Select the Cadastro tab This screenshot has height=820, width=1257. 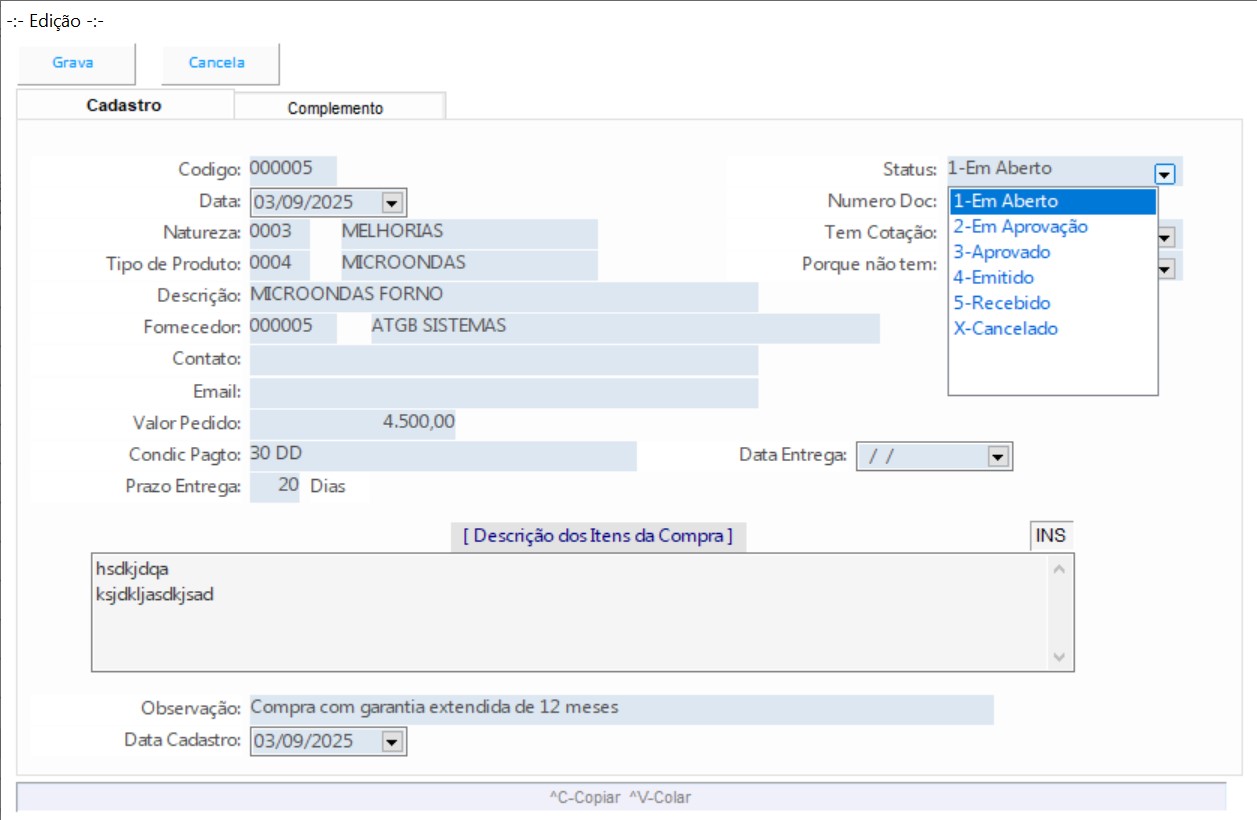[124, 105]
